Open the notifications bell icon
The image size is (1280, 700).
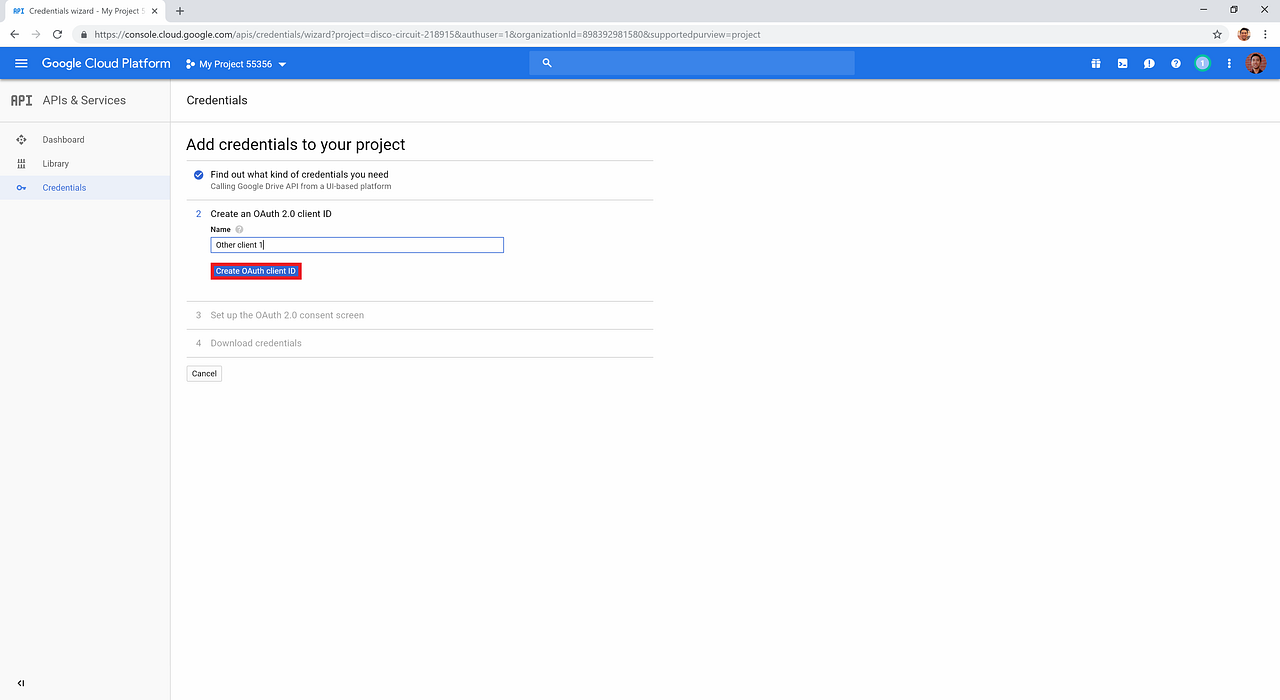coord(1149,63)
